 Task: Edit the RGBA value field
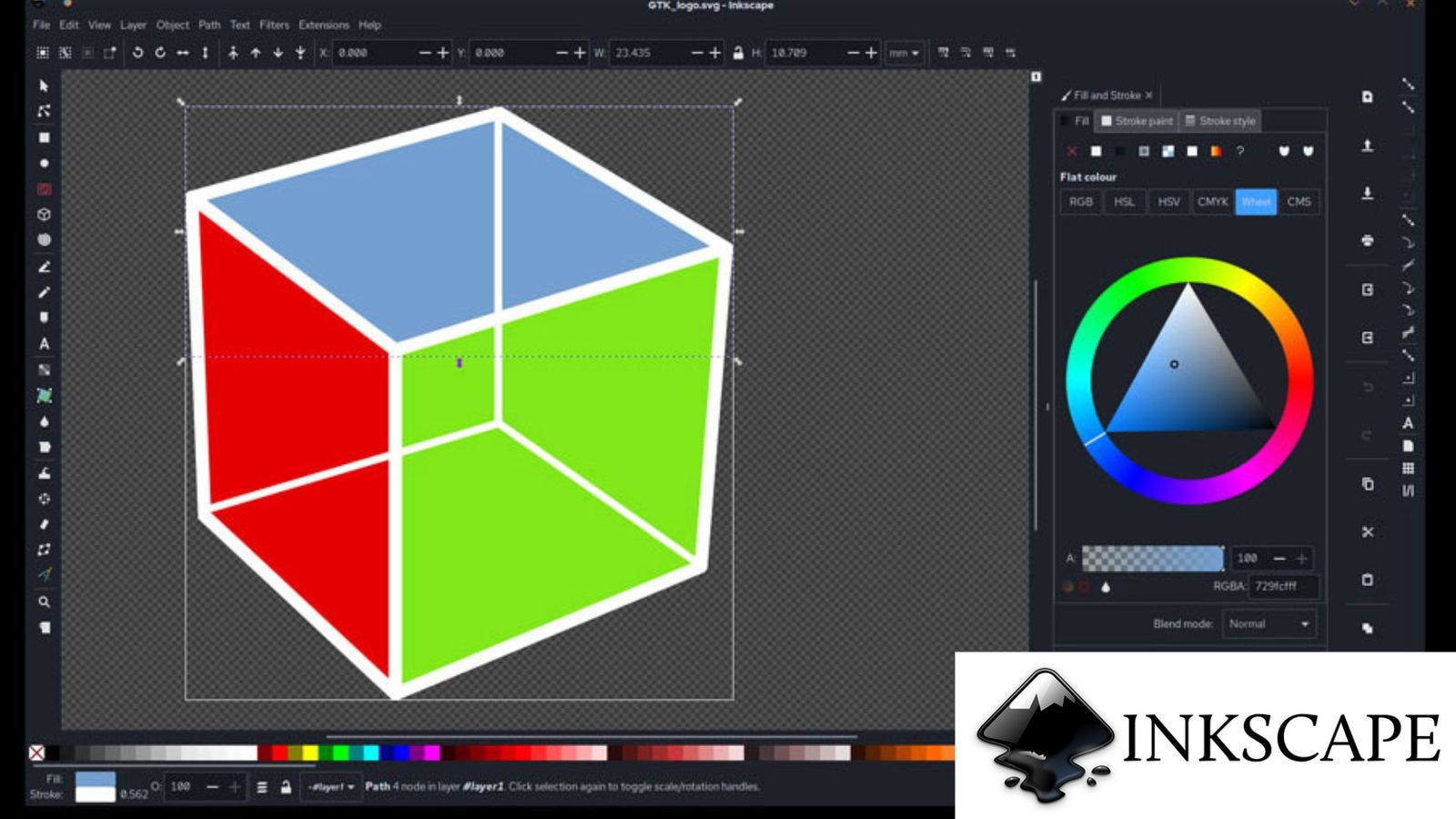pyautogui.click(x=1283, y=587)
